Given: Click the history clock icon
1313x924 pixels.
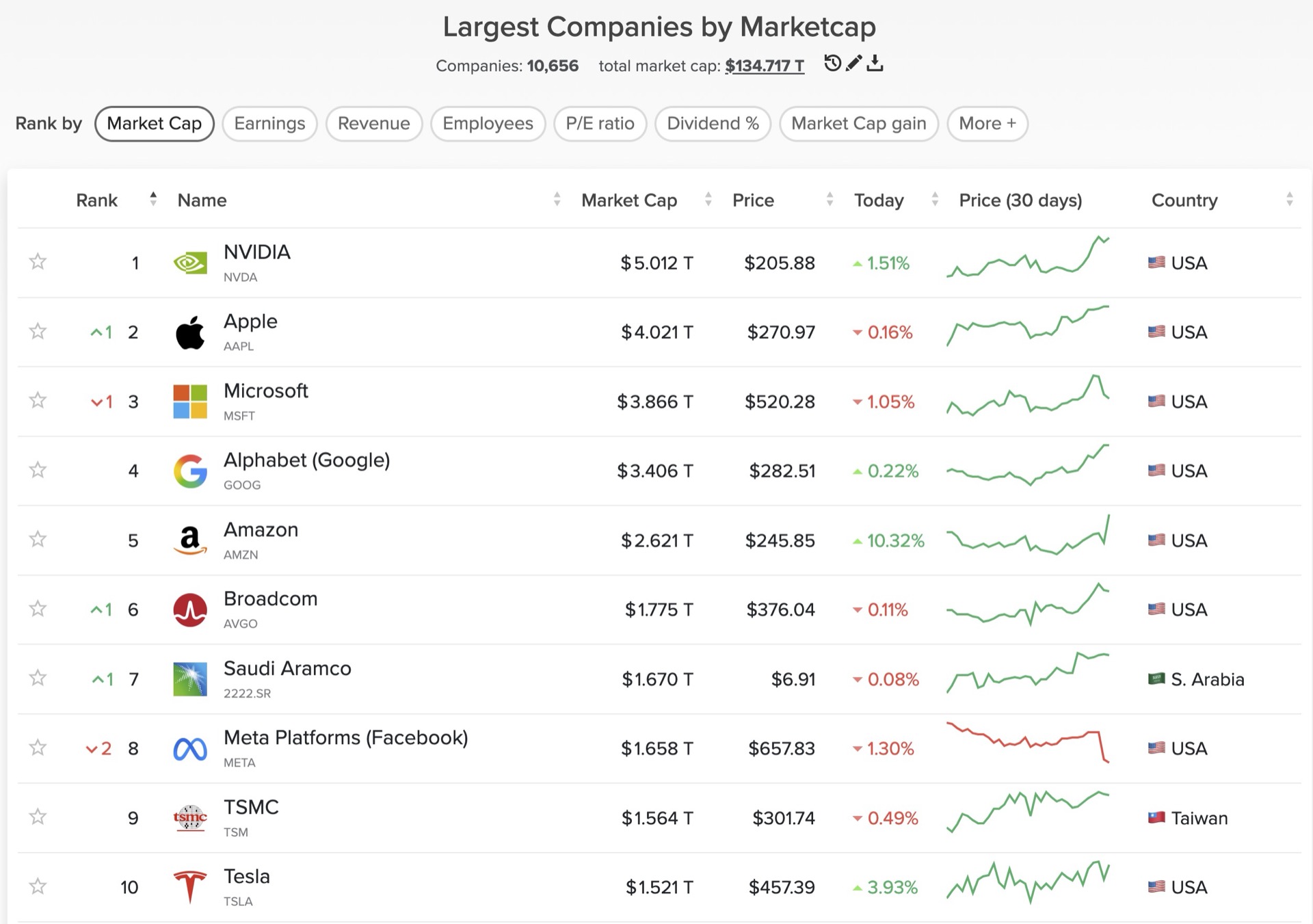Looking at the screenshot, I should coord(832,64).
